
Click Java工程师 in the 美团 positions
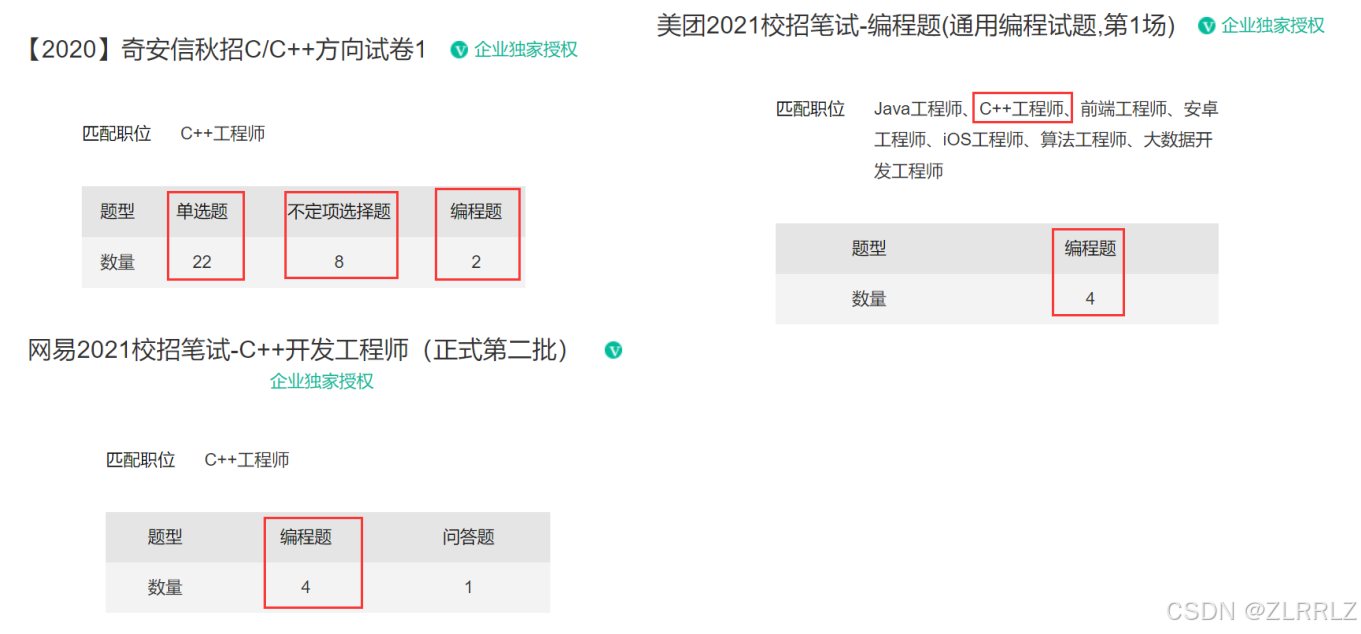pos(919,109)
